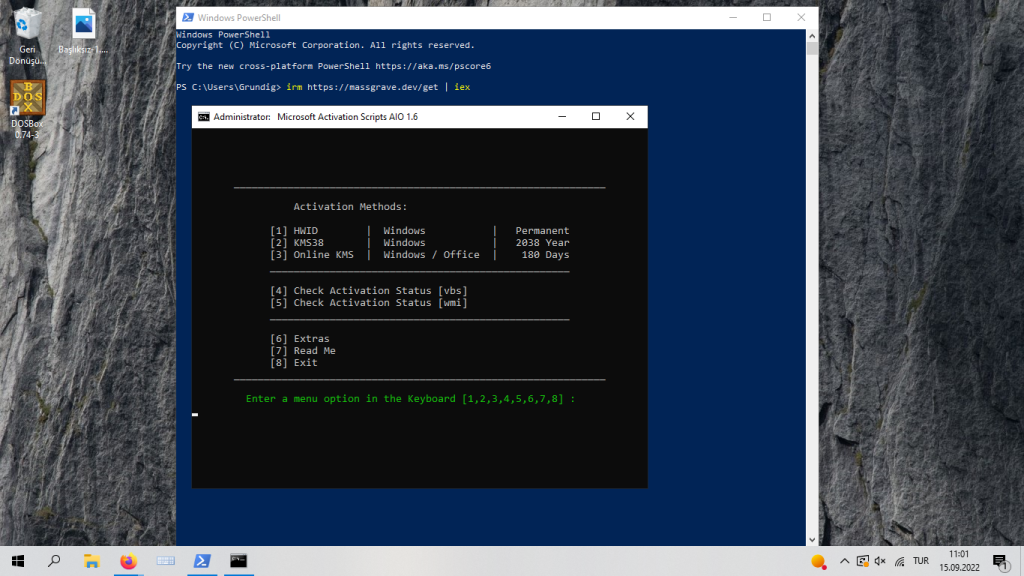Click the 180 Days text

coord(545,255)
